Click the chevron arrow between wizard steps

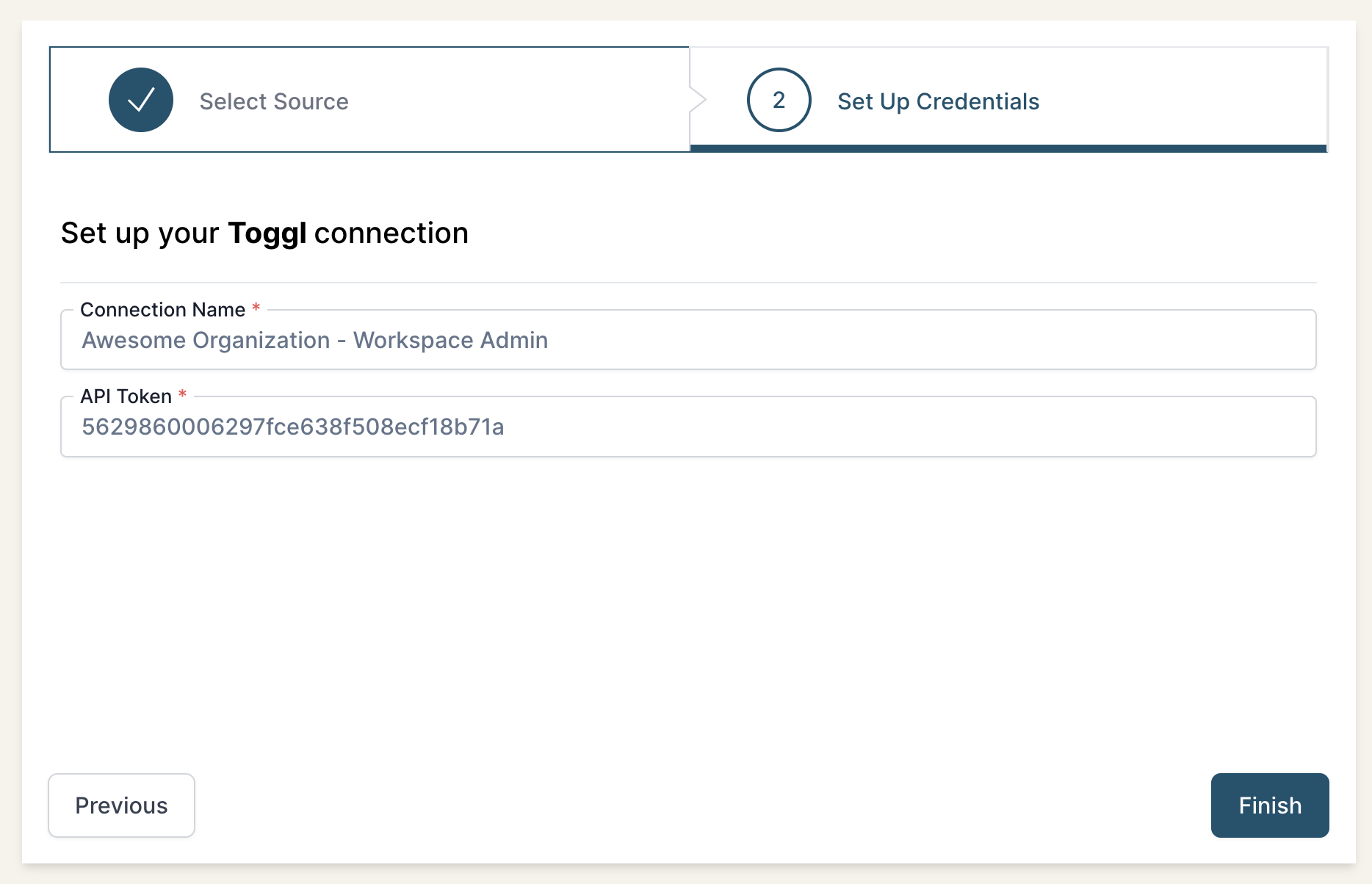point(696,100)
